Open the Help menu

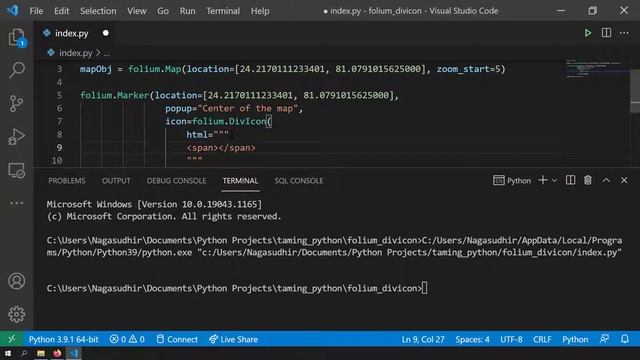pos(260,11)
